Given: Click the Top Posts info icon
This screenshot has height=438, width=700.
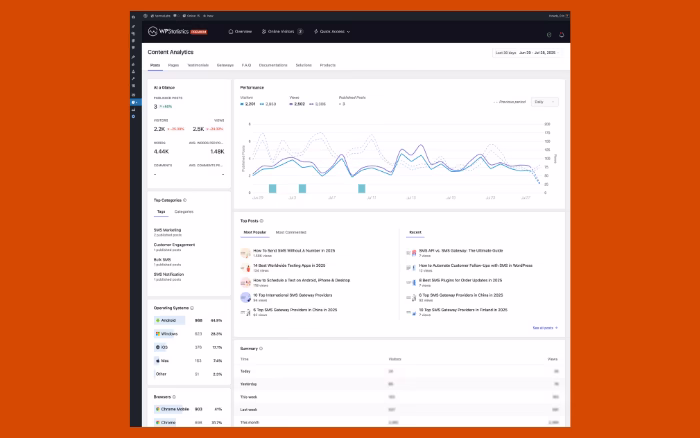Looking at the screenshot, I should click(262, 221).
